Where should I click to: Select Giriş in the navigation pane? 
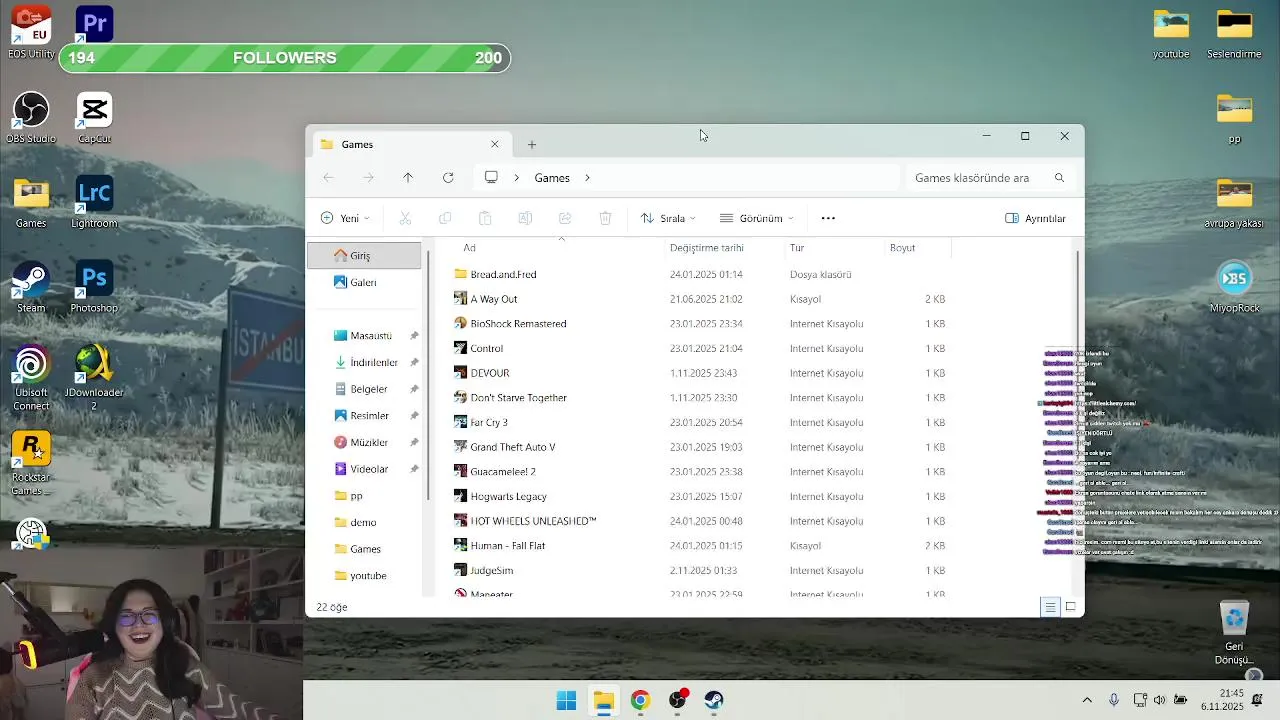tap(364, 255)
